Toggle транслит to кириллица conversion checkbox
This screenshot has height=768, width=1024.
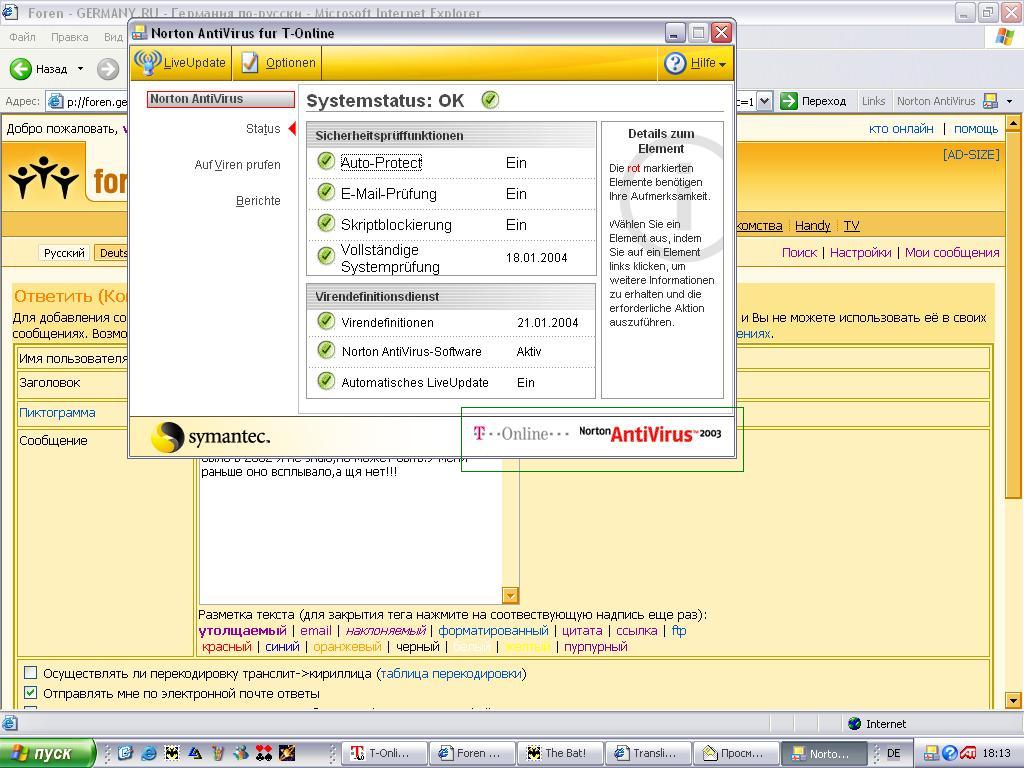pyautogui.click(x=30, y=673)
